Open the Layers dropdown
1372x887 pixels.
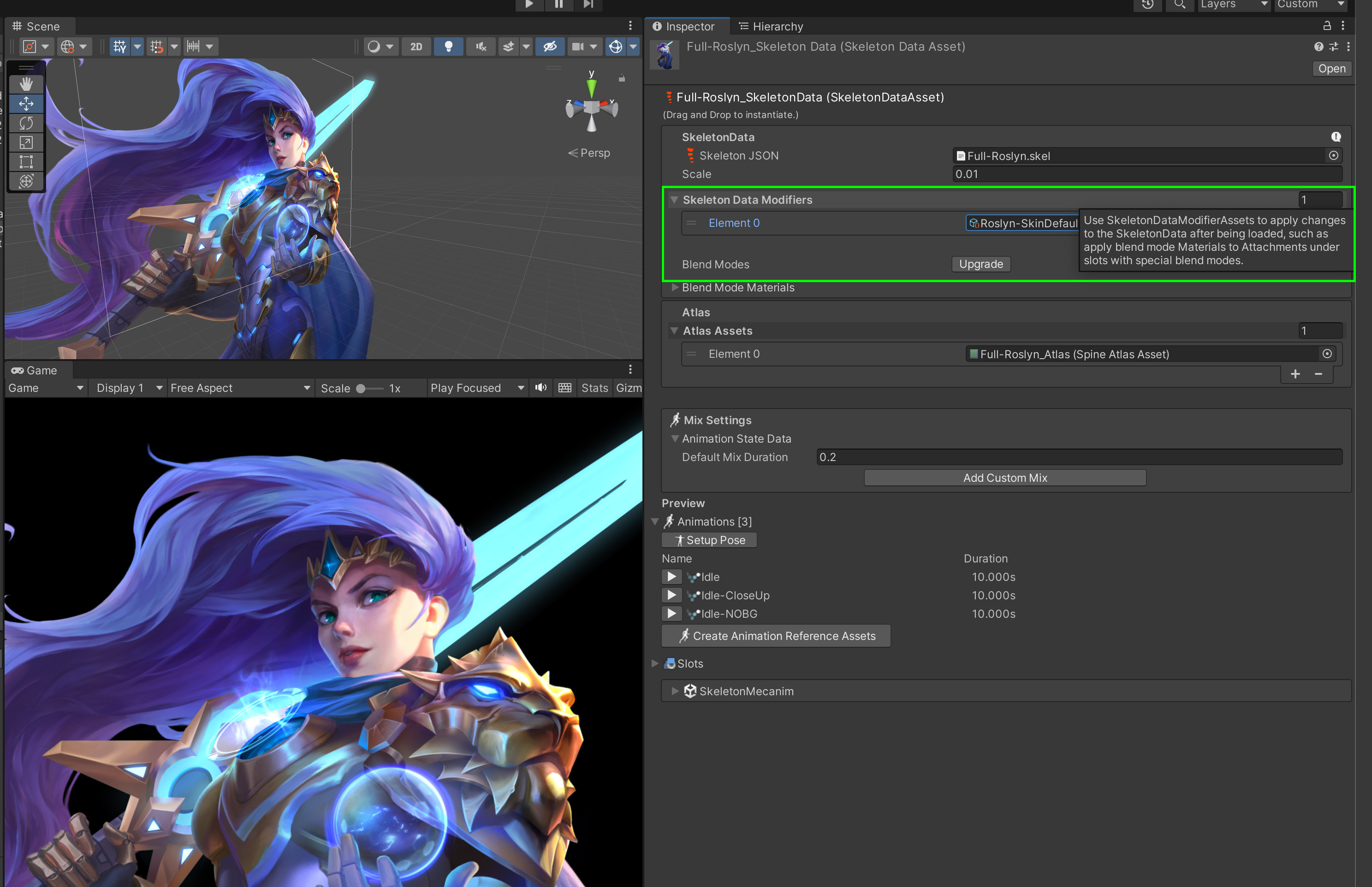[x=1233, y=5]
